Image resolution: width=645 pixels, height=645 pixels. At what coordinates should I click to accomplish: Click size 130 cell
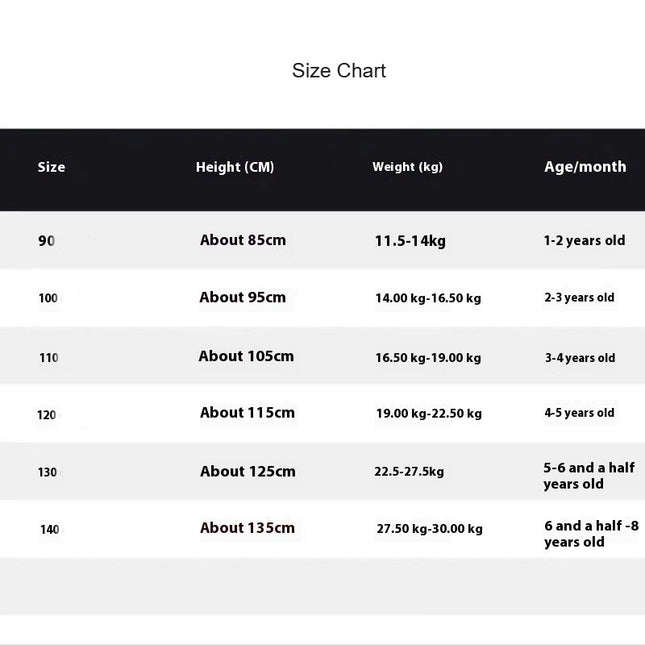click(47, 472)
